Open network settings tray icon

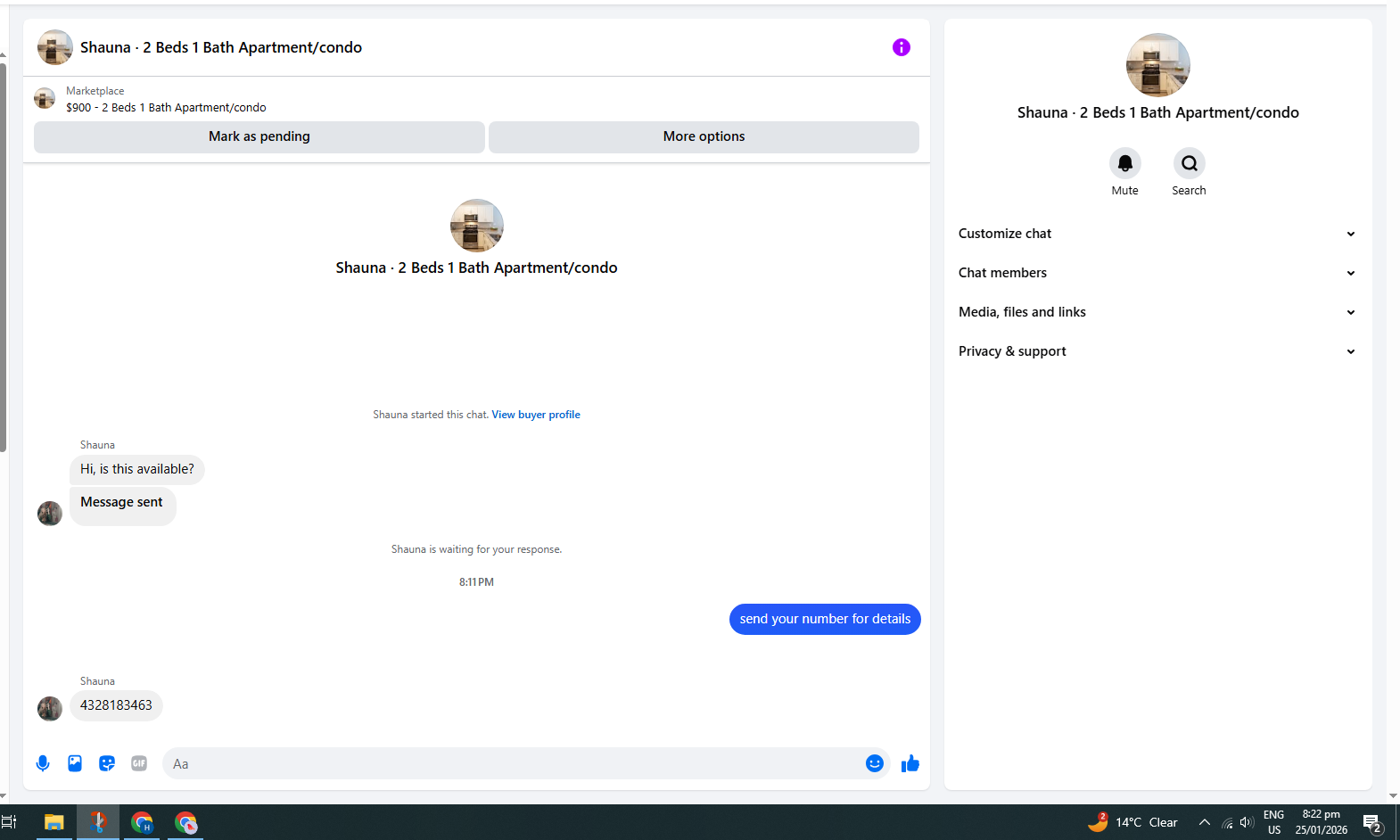pos(1227,823)
